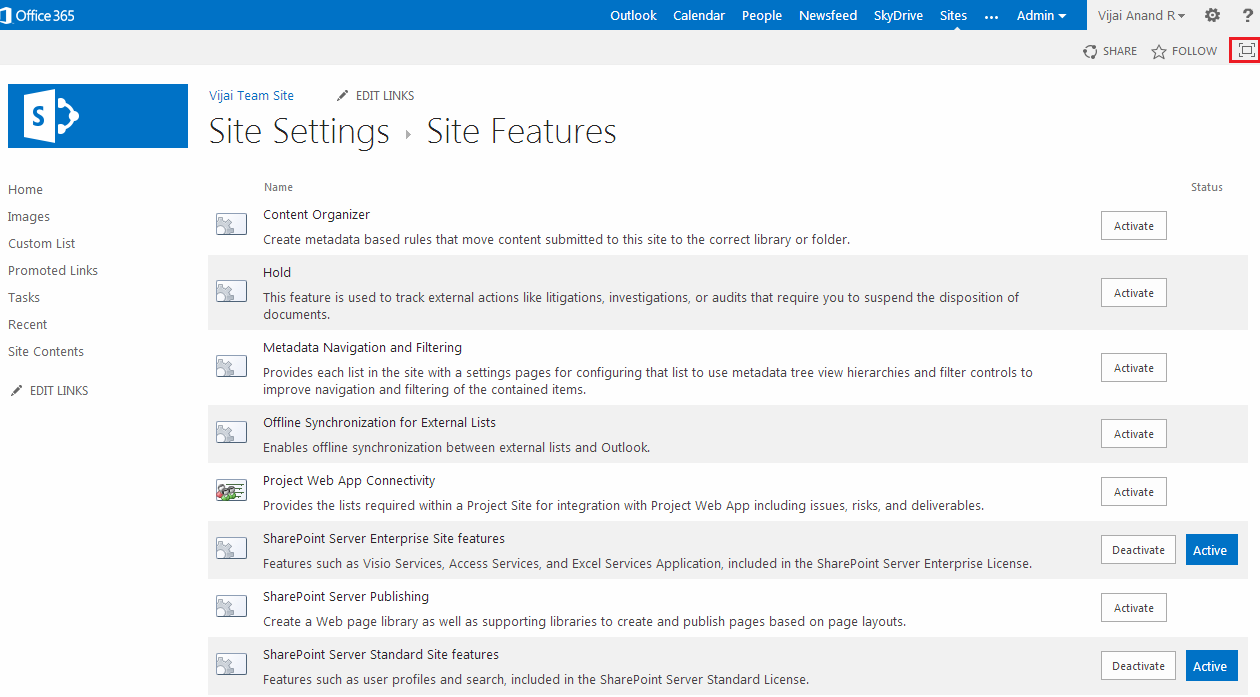
Task: Deactivate SharePoint Server Enterprise Site features
Action: click(1138, 550)
